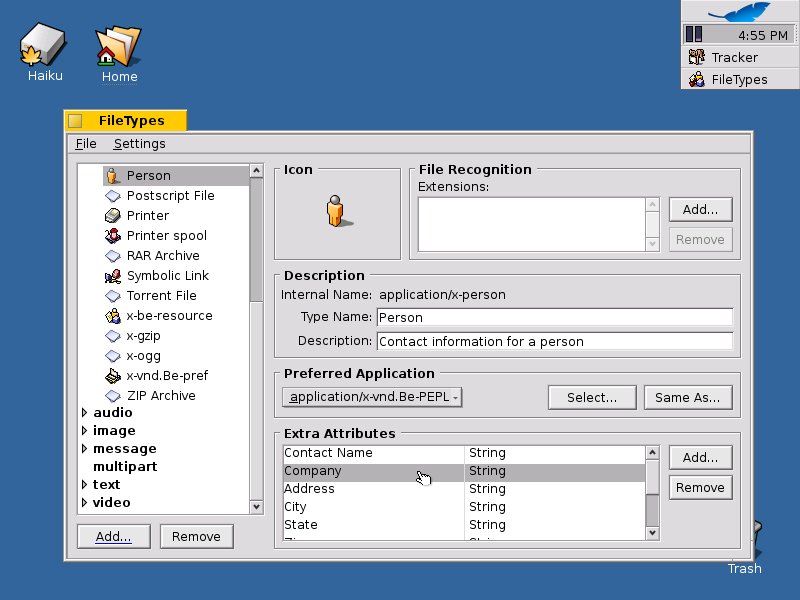The image size is (800, 600).
Task: Click the Same As... button
Action: click(688, 397)
